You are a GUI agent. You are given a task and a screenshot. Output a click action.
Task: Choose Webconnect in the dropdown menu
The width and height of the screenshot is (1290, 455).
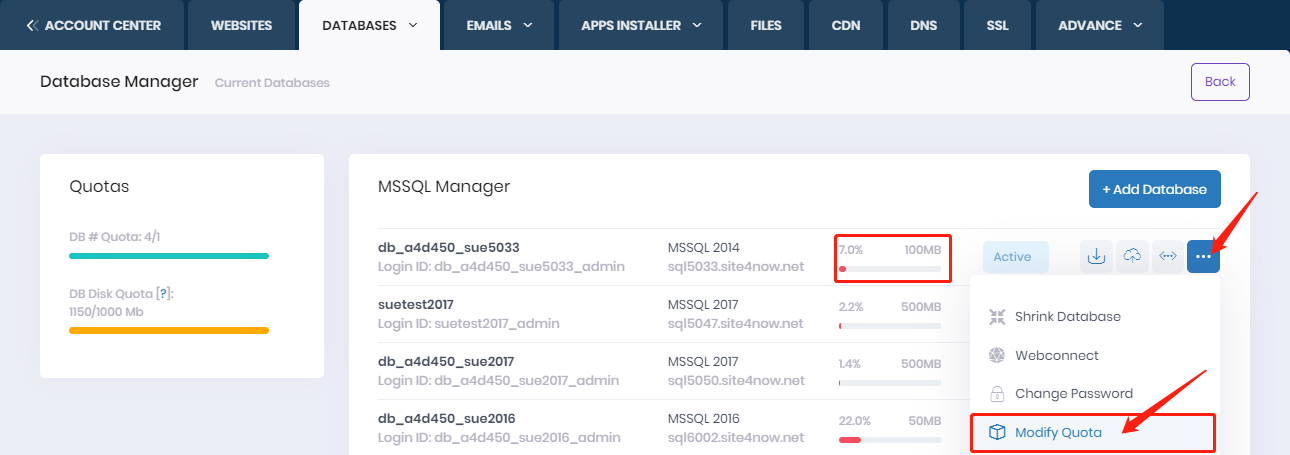pyautogui.click(x=1056, y=355)
